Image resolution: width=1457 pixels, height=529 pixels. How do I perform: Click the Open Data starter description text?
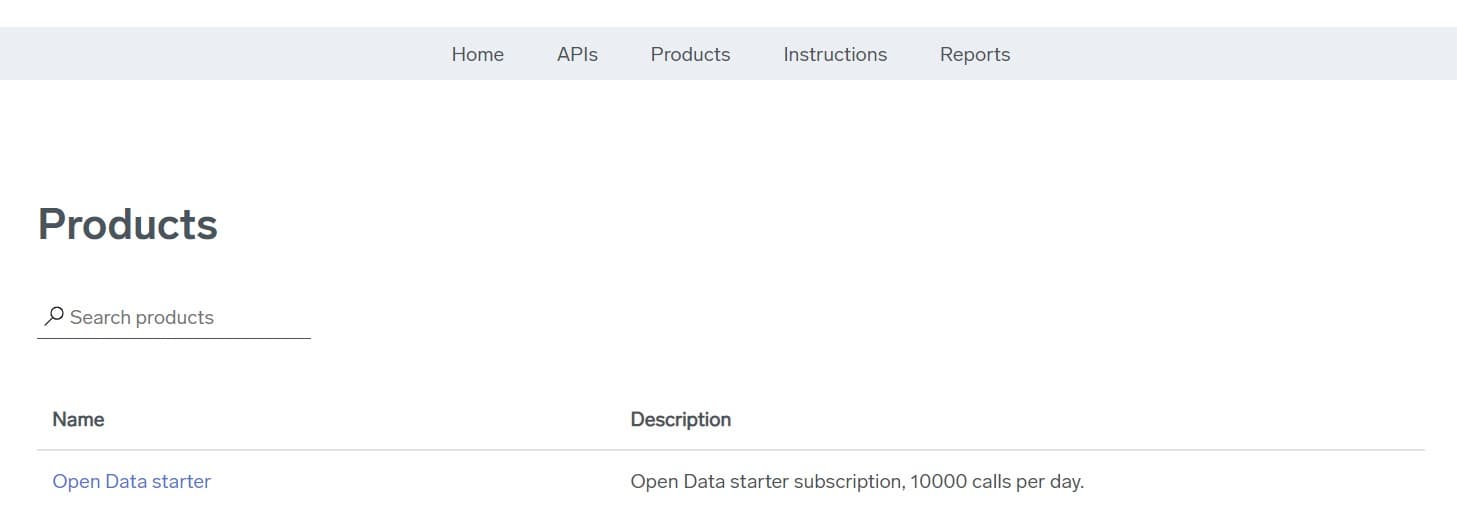tap(856, 481)
